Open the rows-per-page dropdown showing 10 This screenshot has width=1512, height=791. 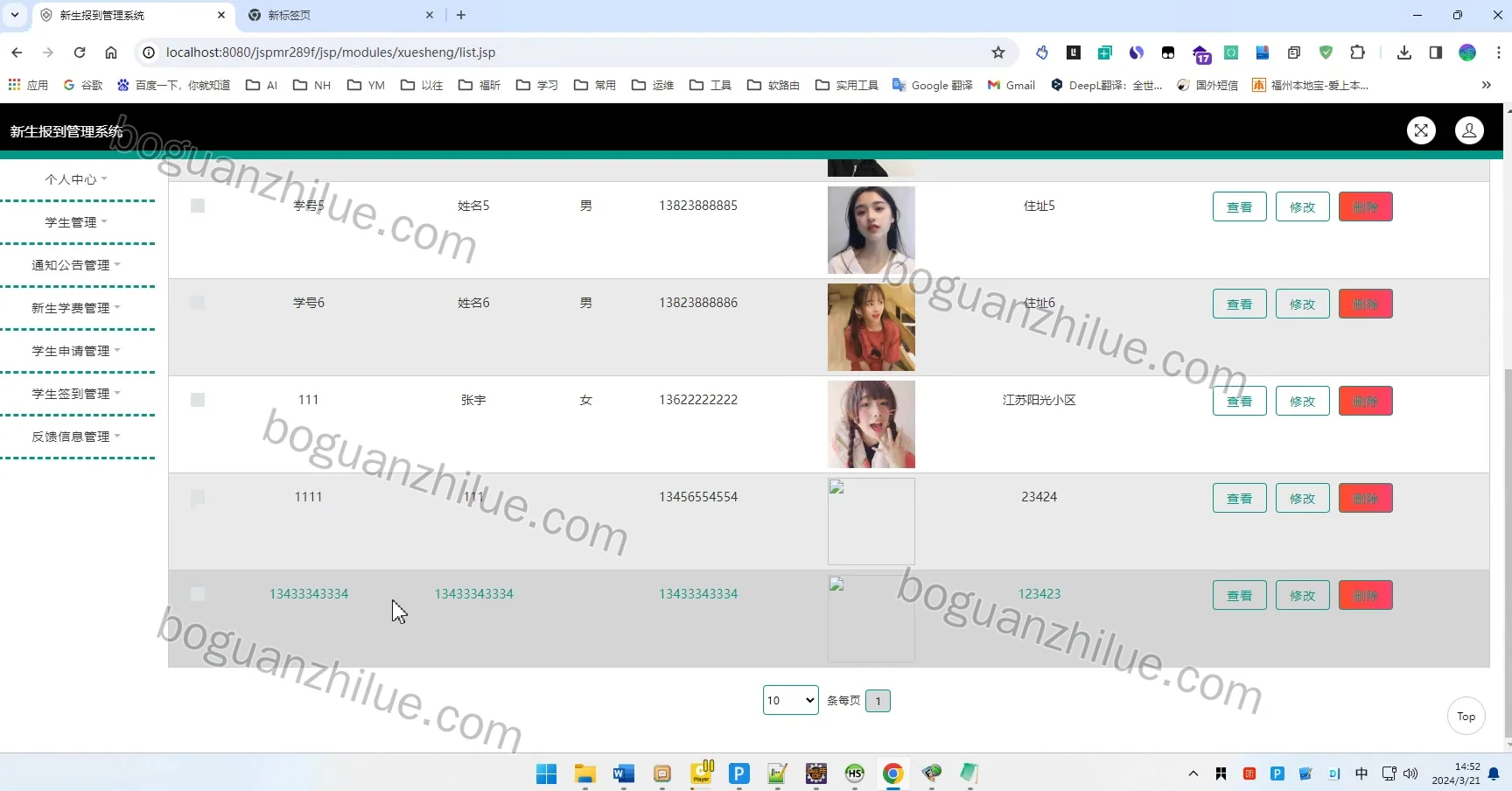791,700
